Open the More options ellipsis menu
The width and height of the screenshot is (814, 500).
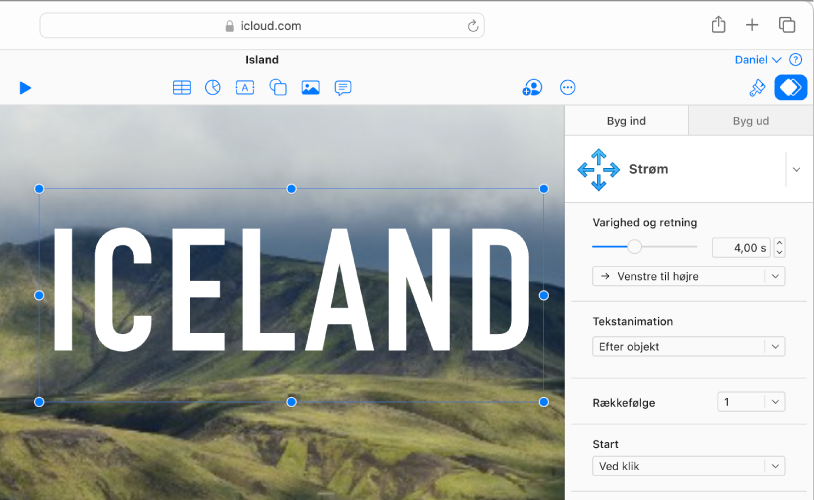(x=568, y=88)
